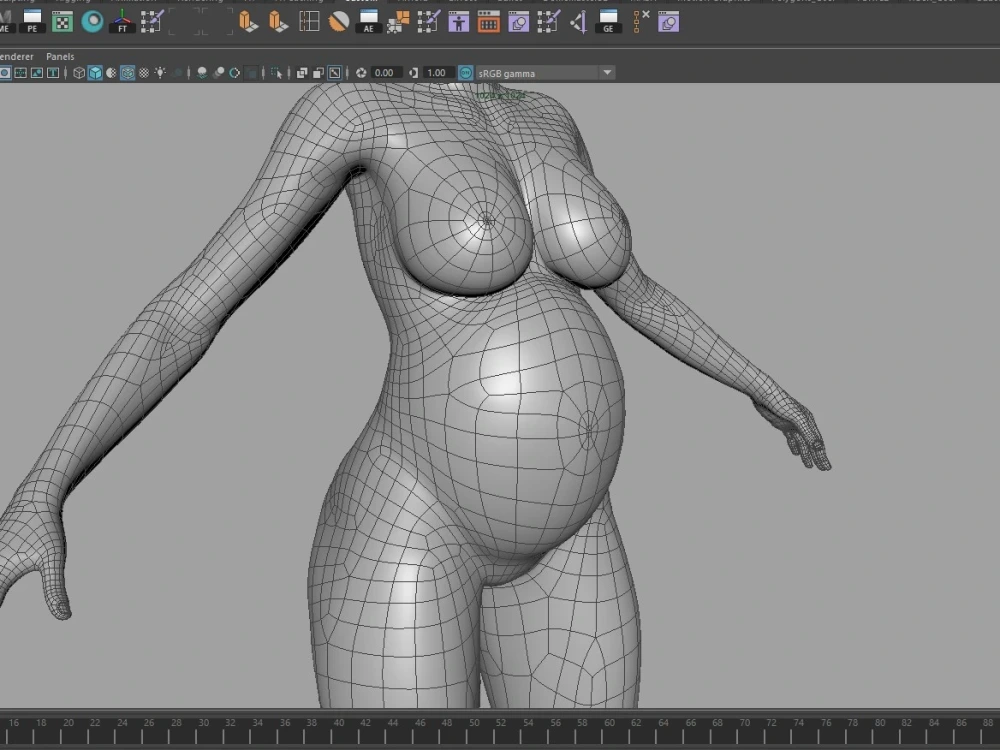
Task: Toggle use all lights bulb icon
Action: point(160,73)
